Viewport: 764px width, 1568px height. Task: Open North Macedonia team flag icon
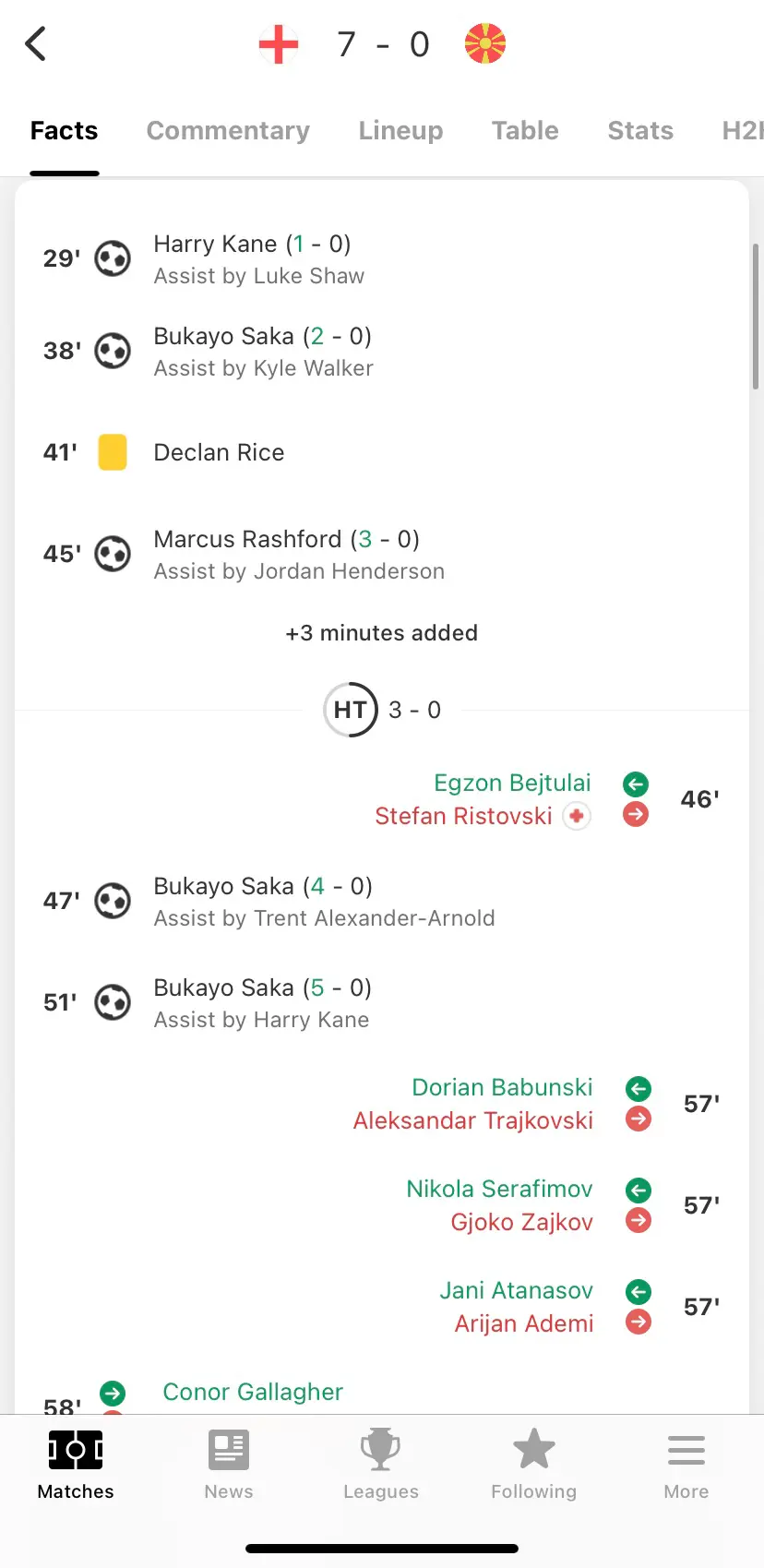485,43
